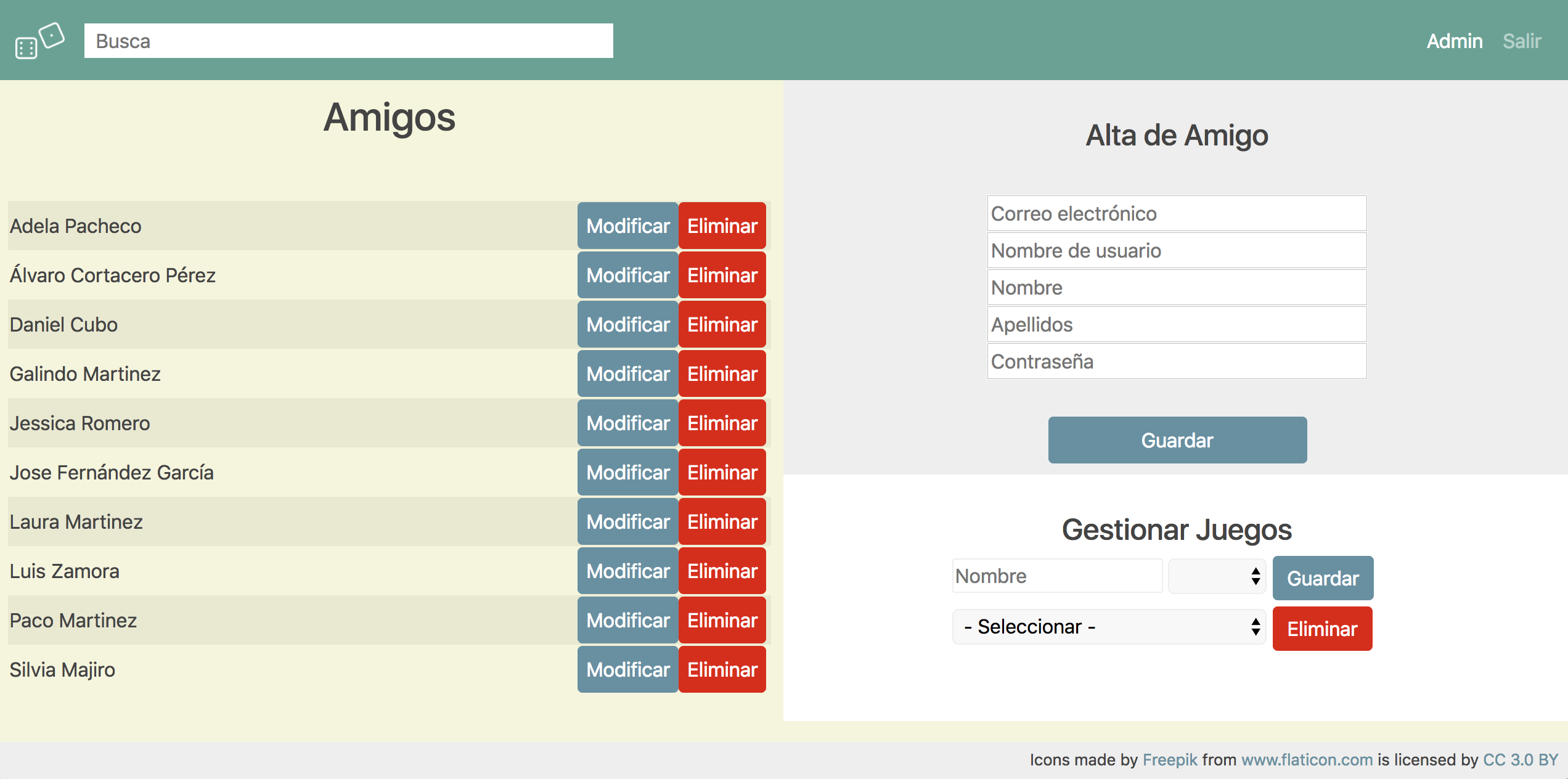Click Guardar in Gestionar Juegos
Viewport: 1568px width, 779px height.
pos(1322,578)
